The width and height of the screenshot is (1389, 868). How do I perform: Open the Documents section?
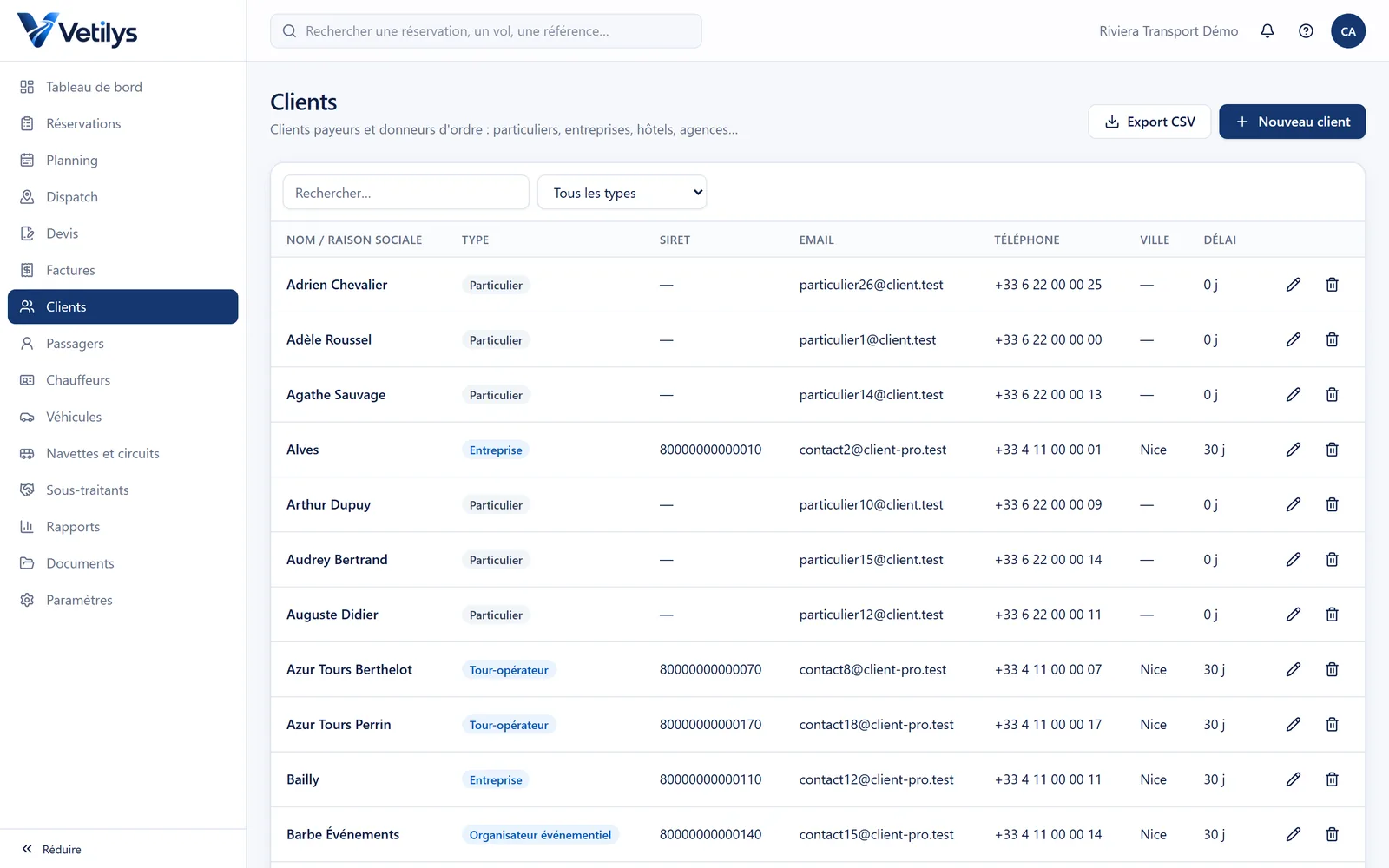coord(123,563)
